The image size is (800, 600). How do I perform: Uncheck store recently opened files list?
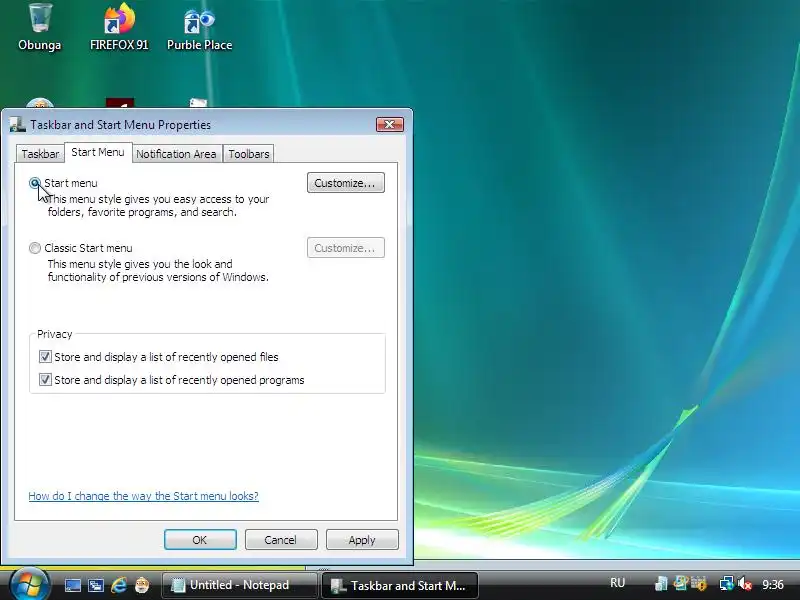45,357
